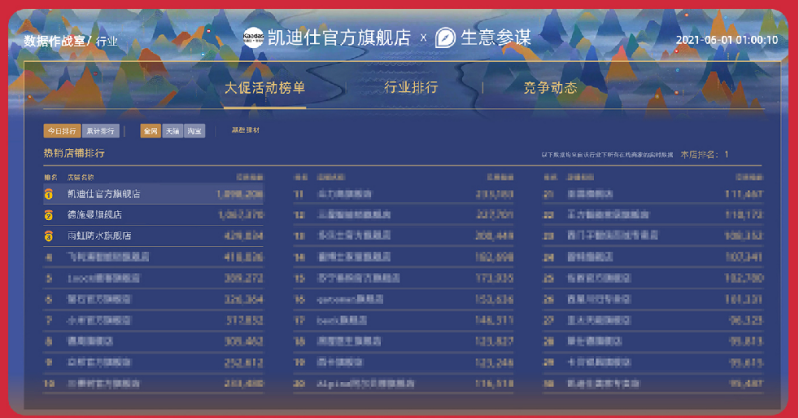Click the rank 3 medal icon
The height and width of the screenshot is (418, 799).
(47, 236)
